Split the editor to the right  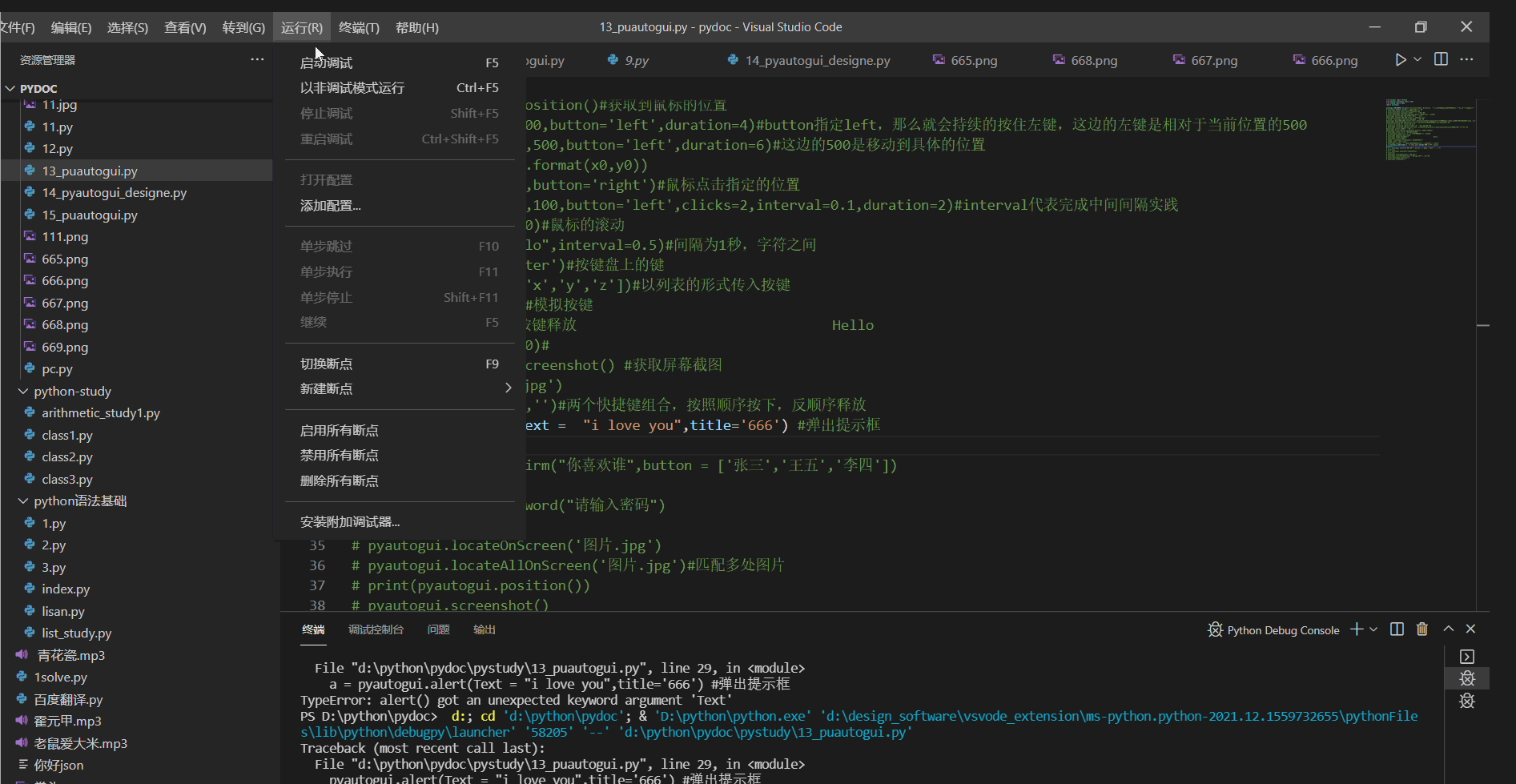click(x=1441, y=59)
